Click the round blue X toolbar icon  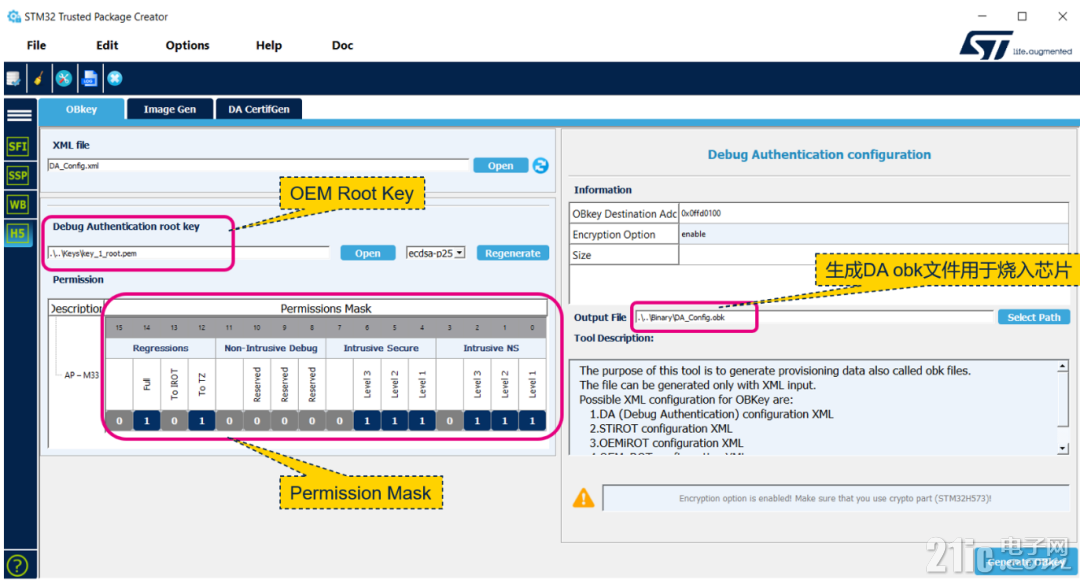coord(115,79)
